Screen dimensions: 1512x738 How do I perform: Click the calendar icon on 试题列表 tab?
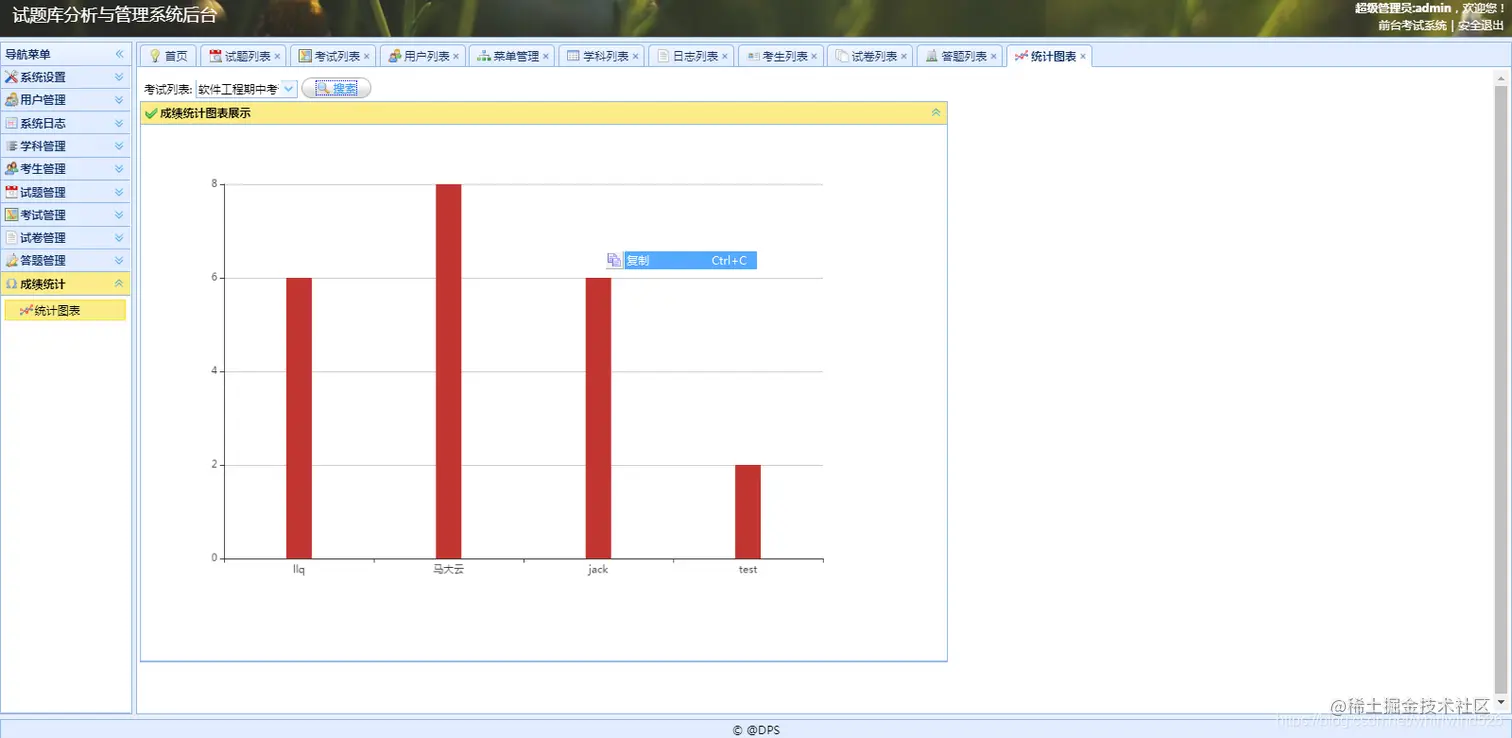tap(215, 56)
